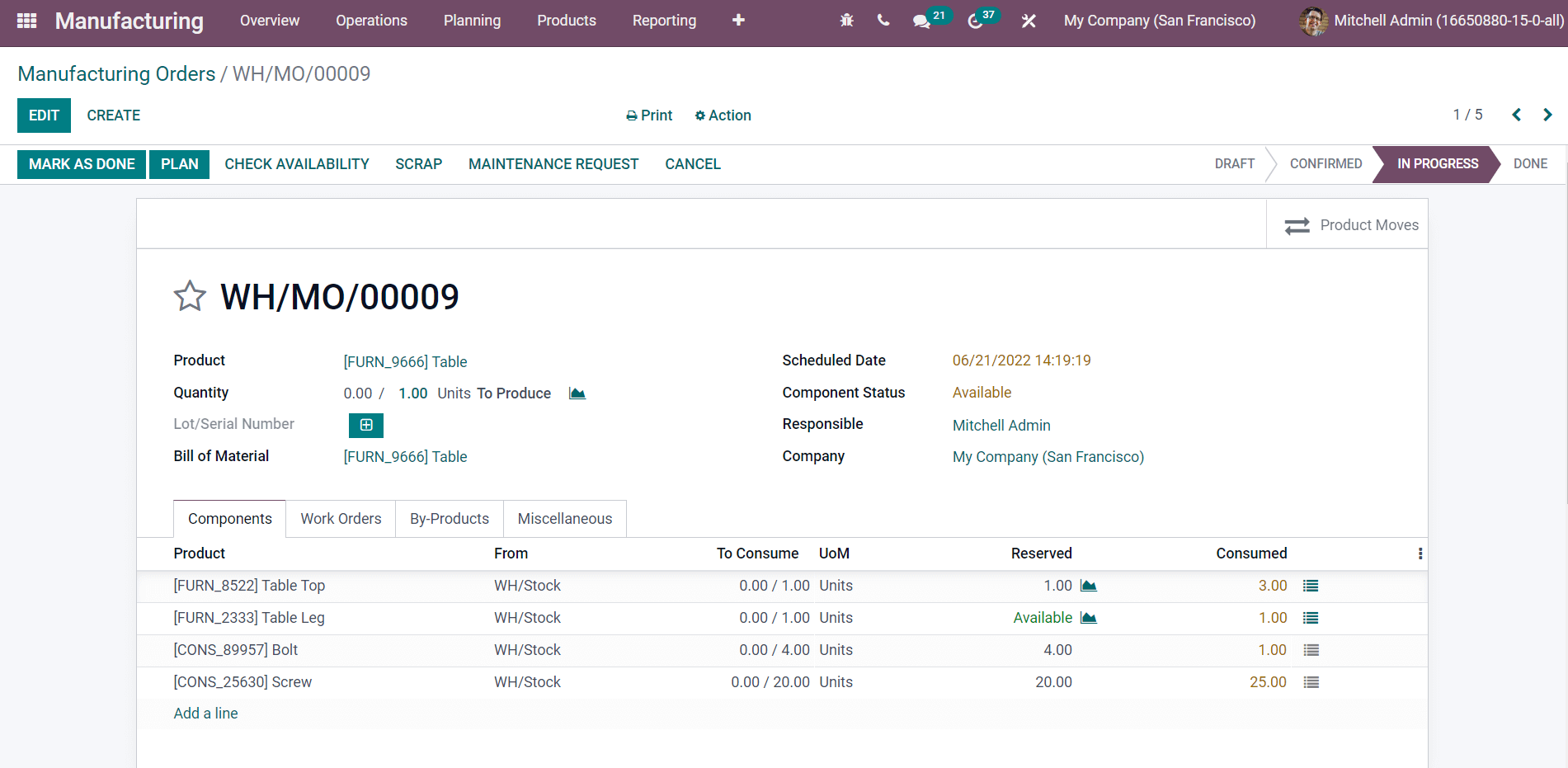Select the DRAFT status stage

tap(1235, 164)
